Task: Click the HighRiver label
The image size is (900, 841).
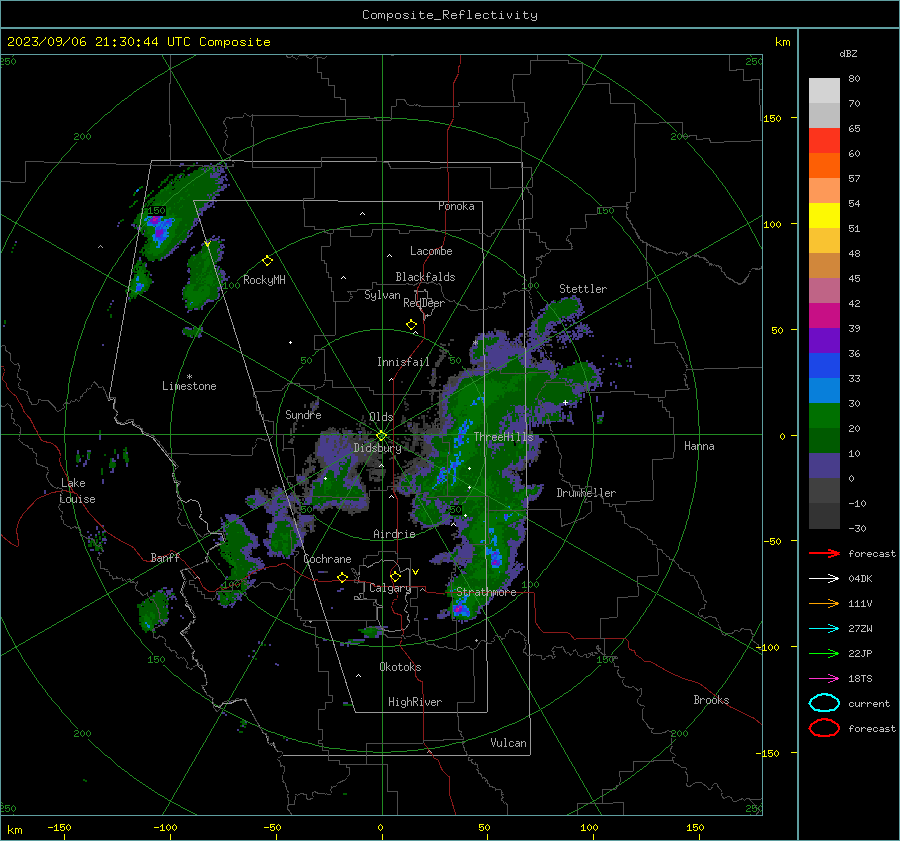Action: point(415,702)
